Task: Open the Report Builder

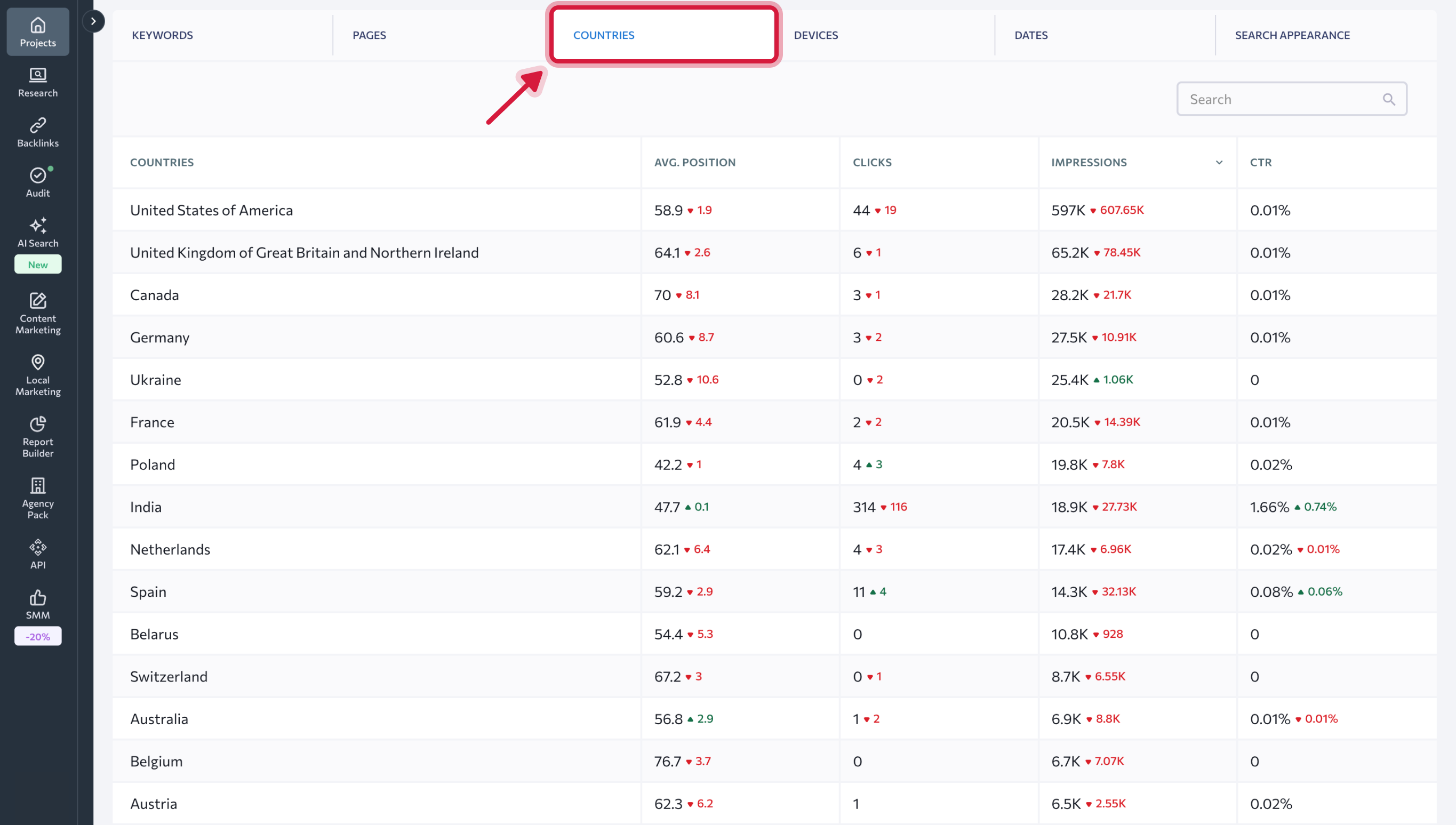Action: 37,436
